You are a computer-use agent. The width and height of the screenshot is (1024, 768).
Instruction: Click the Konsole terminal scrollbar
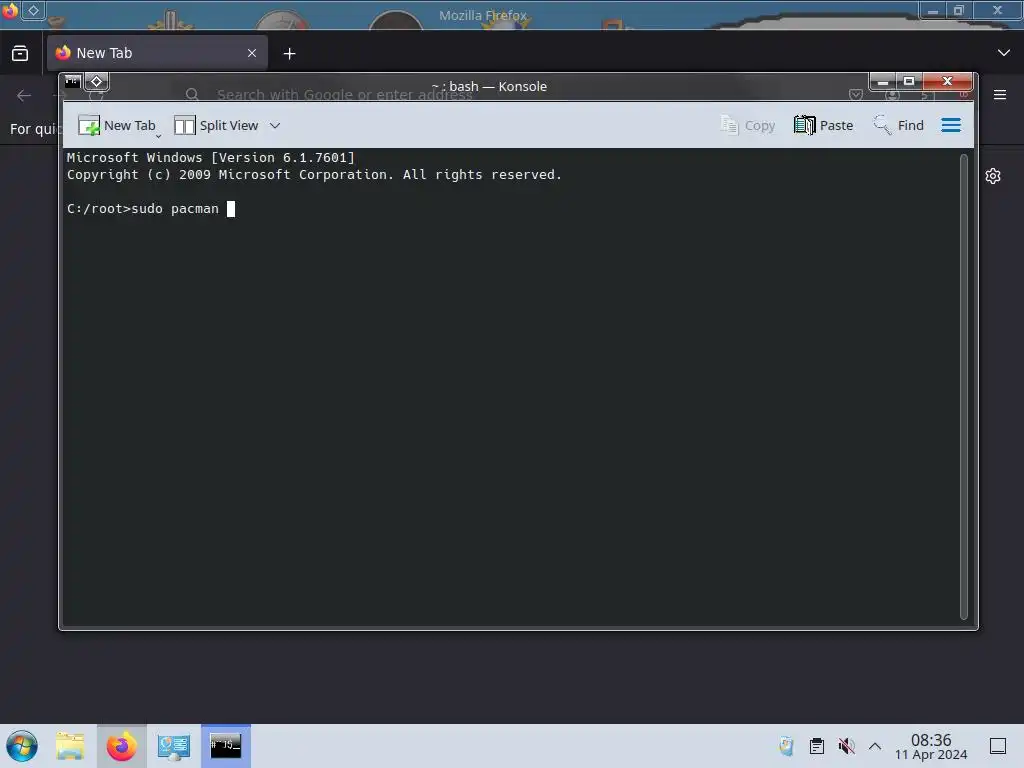(x=963, y=387)
